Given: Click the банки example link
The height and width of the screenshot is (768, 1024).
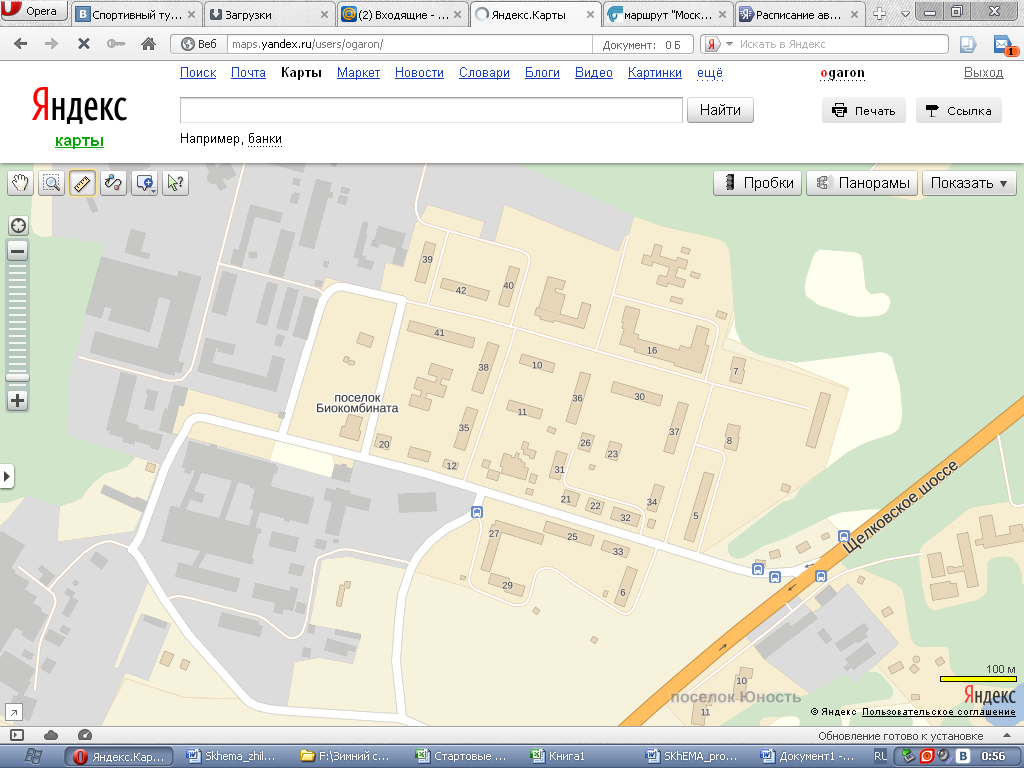Looking at the screenshot, I should pyautogui.click(x=264, y=138).
